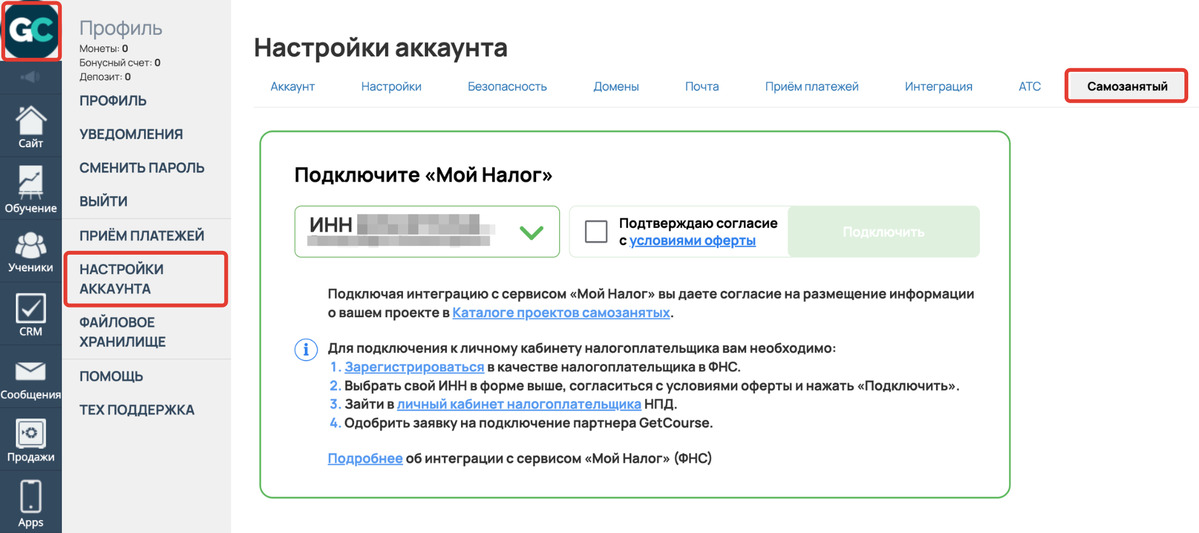This screenshot has height=533, width=1199.
Task: Select ФАЙЛОВОЕ ХРАНИЛИЩЕ in profile menu
Action: pyautogui.click(x=123, y=332)
